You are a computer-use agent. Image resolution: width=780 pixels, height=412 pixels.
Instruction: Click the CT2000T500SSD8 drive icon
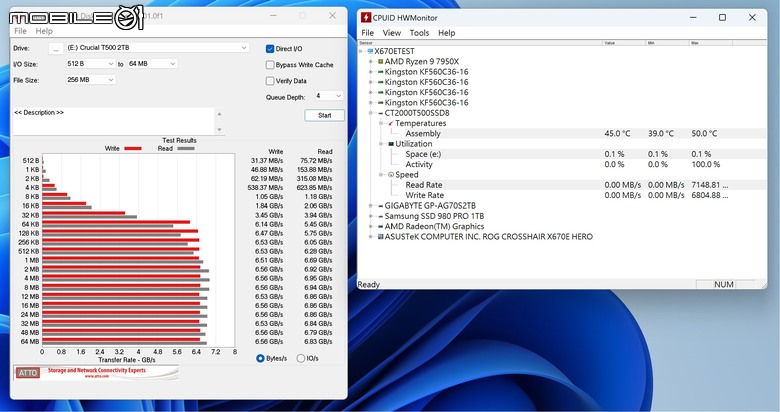click(381, 113)
